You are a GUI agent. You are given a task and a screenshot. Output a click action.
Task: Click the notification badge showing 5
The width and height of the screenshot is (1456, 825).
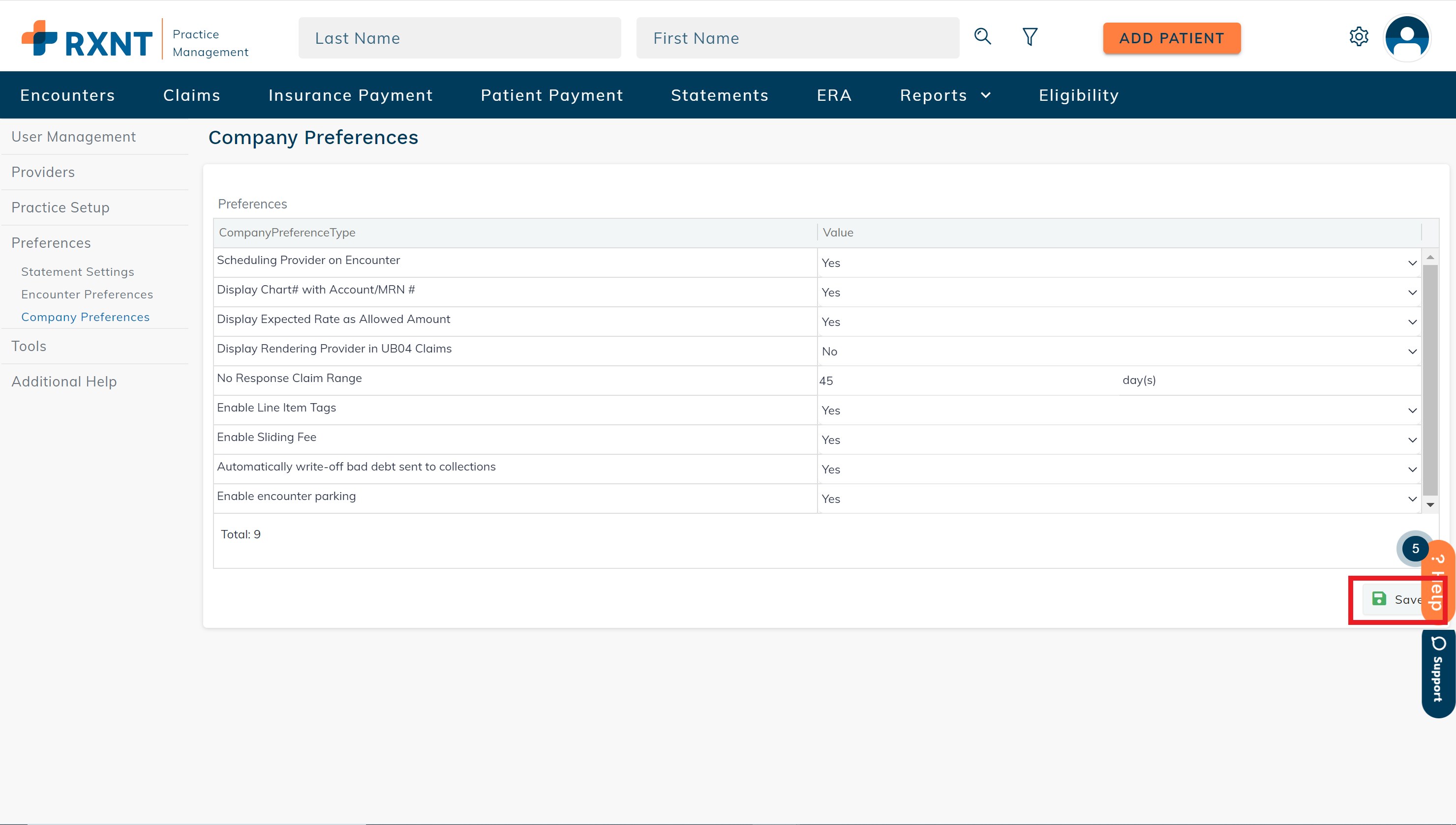[1415, 548]
